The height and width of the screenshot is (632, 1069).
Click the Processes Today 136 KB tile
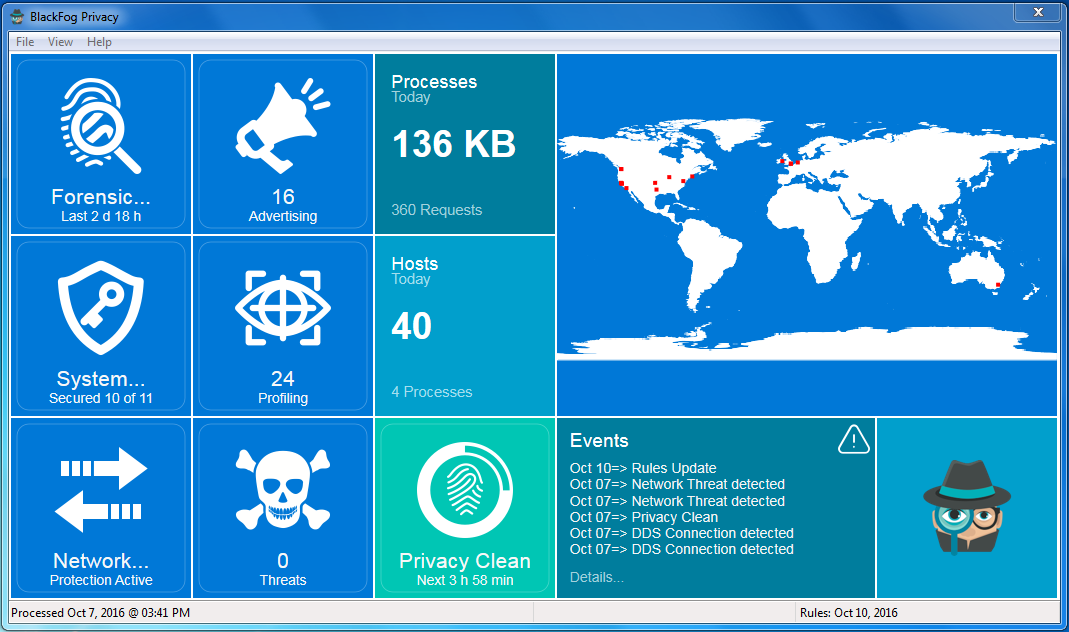click(465, 145)
